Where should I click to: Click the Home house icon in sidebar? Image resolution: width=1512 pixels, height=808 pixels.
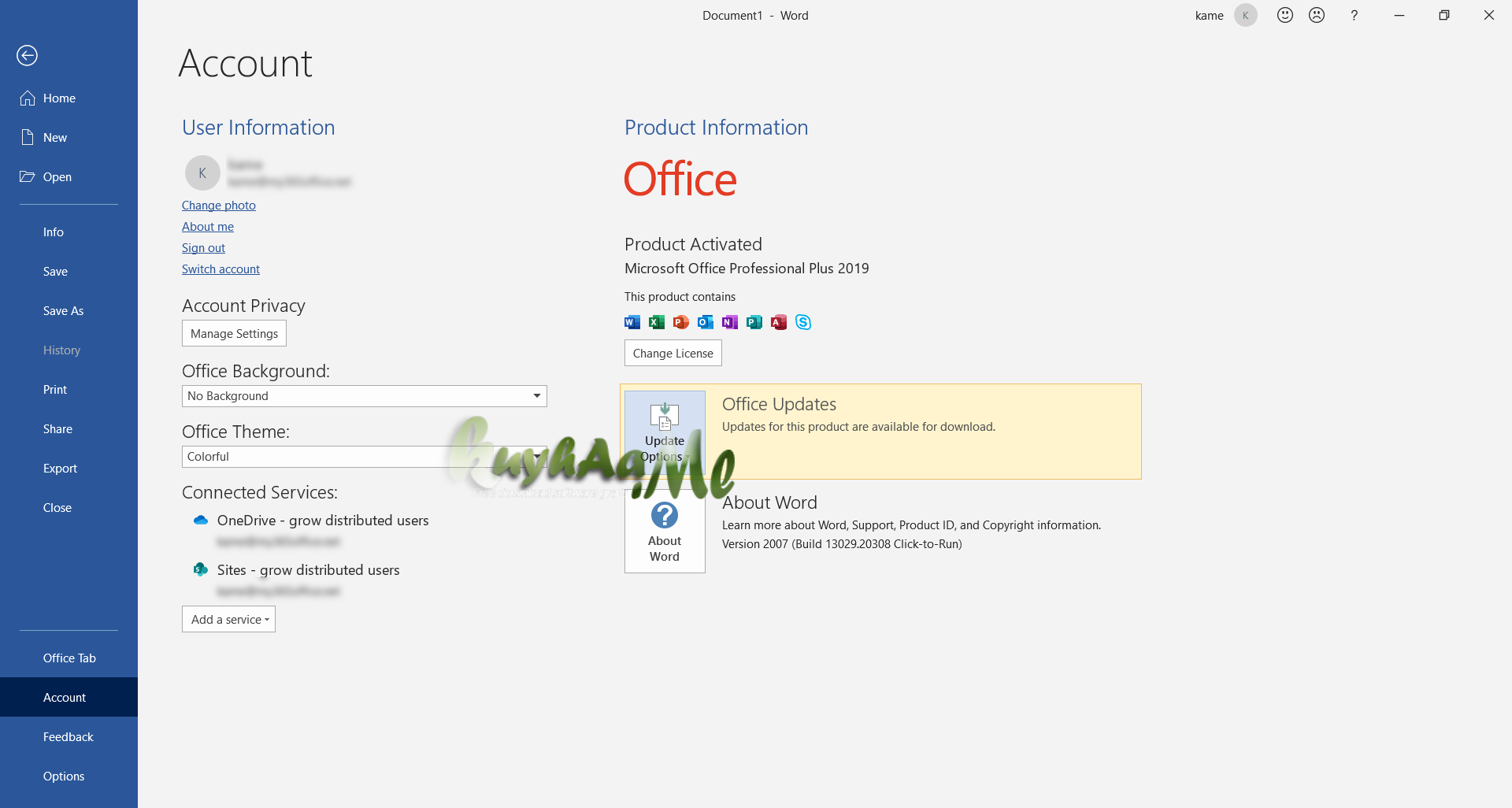(28, 98)
